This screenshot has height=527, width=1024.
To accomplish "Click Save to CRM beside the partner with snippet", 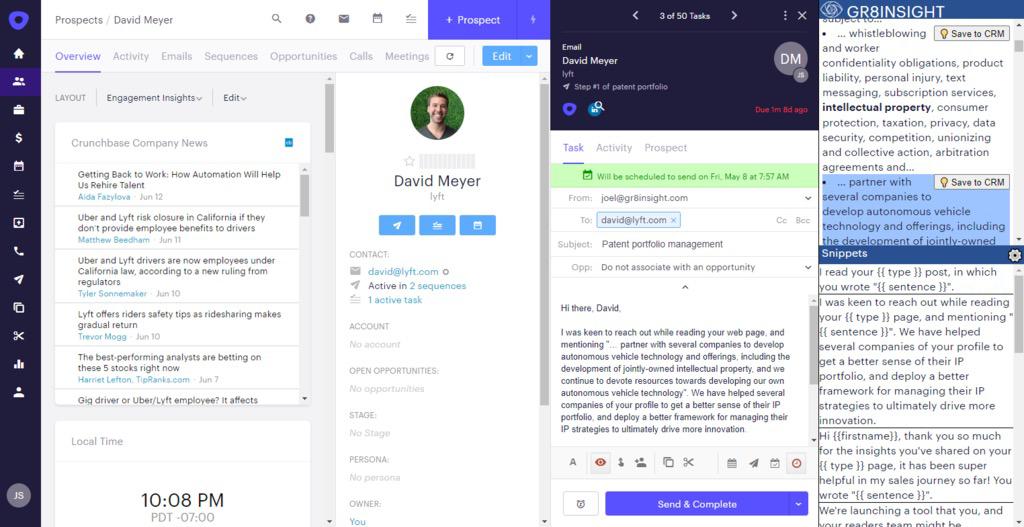I will pyautogui.click(x=972, y=182).
